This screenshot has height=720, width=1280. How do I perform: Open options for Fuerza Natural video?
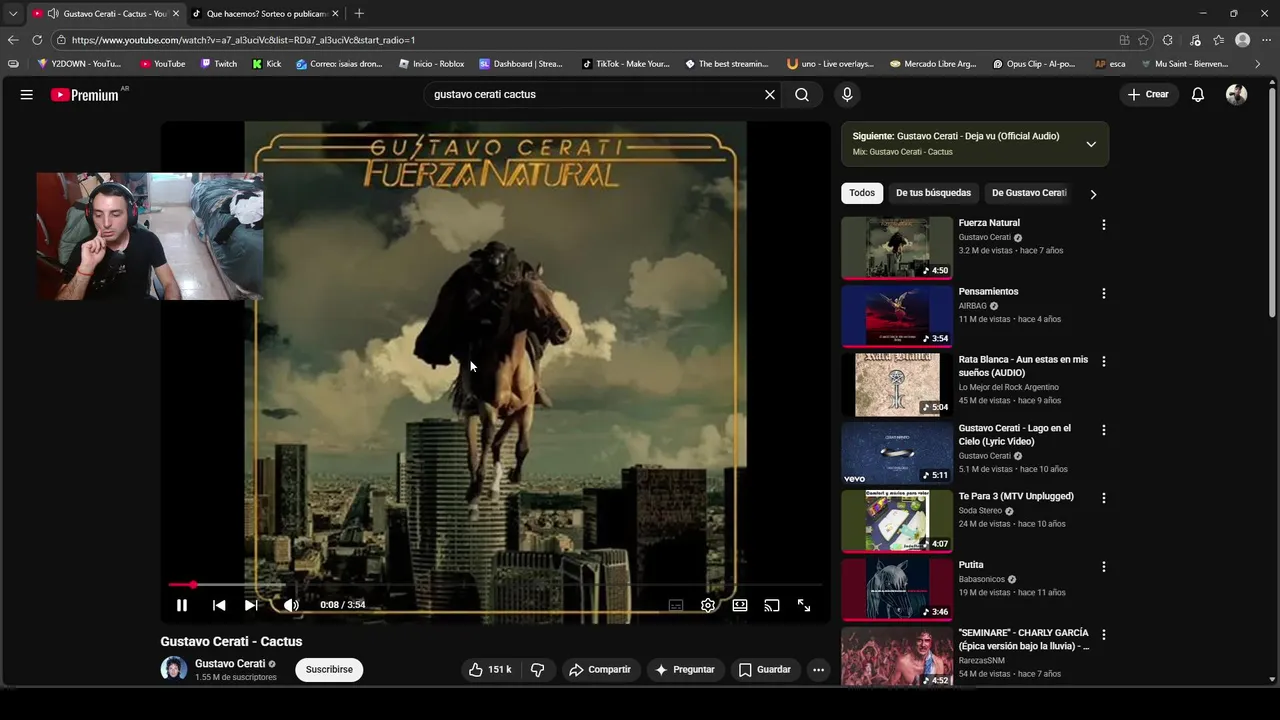coord(1104,225)
